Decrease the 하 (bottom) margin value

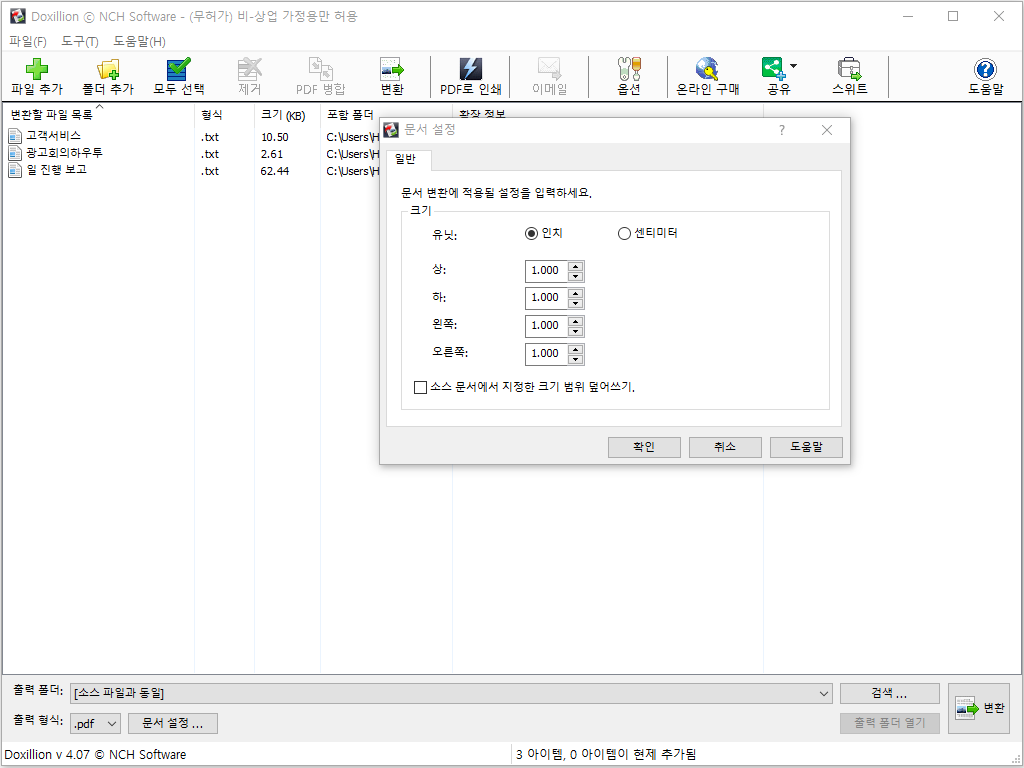click(x=575, y=304)
